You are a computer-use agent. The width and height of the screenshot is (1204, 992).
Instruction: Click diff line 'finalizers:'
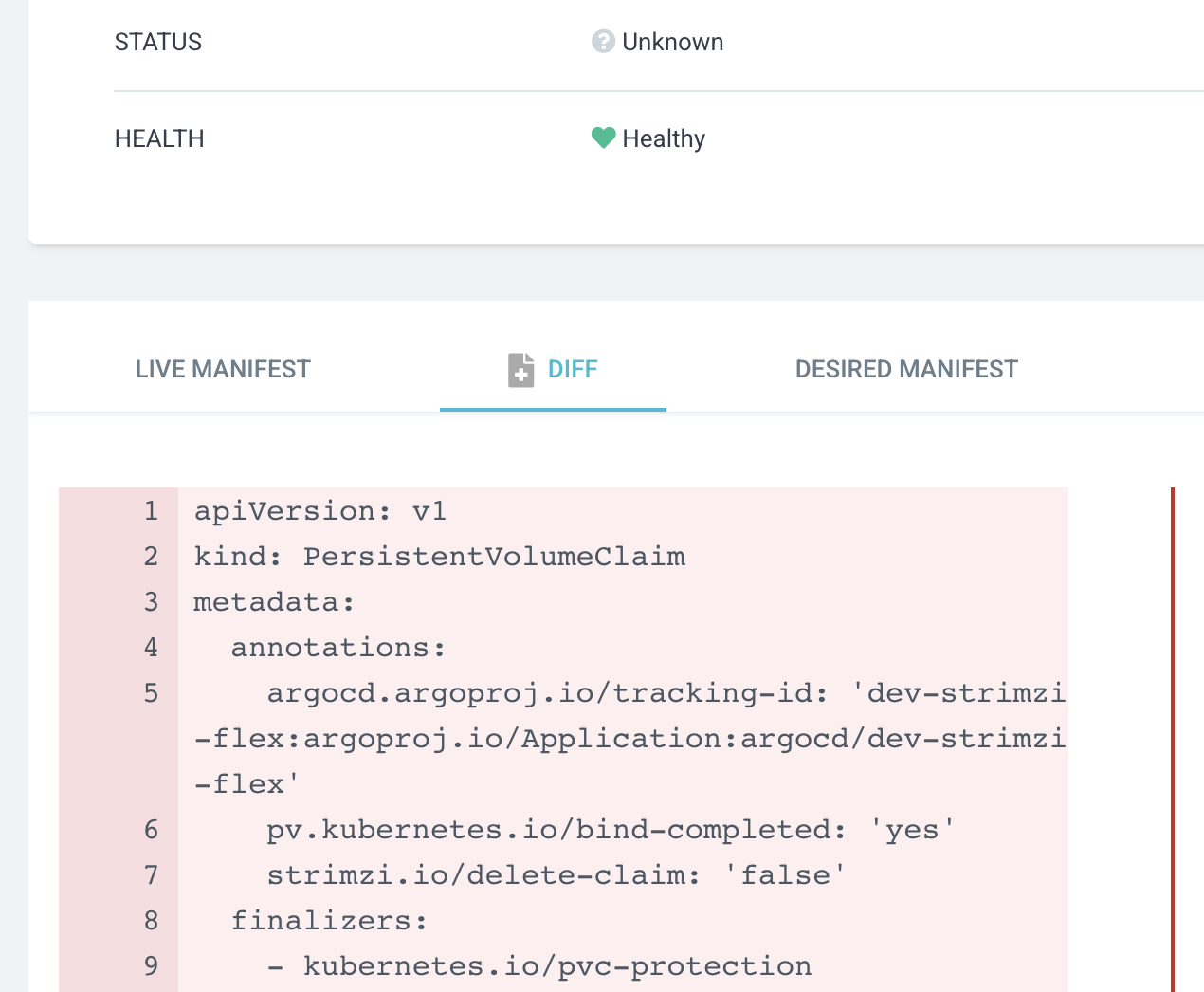[330, 921]
